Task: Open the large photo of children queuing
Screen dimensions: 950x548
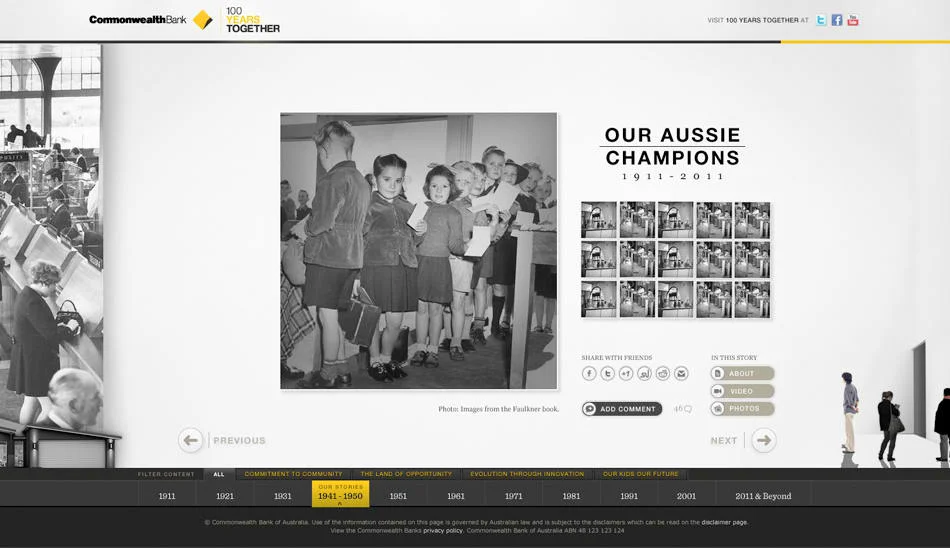Action: (x=419, y=250)
